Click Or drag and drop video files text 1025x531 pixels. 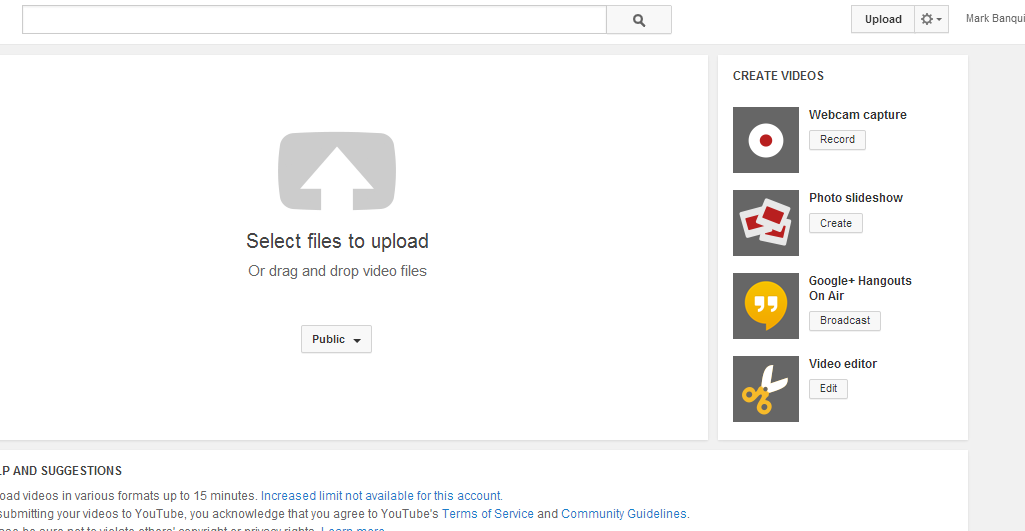[x=337, y=271]
